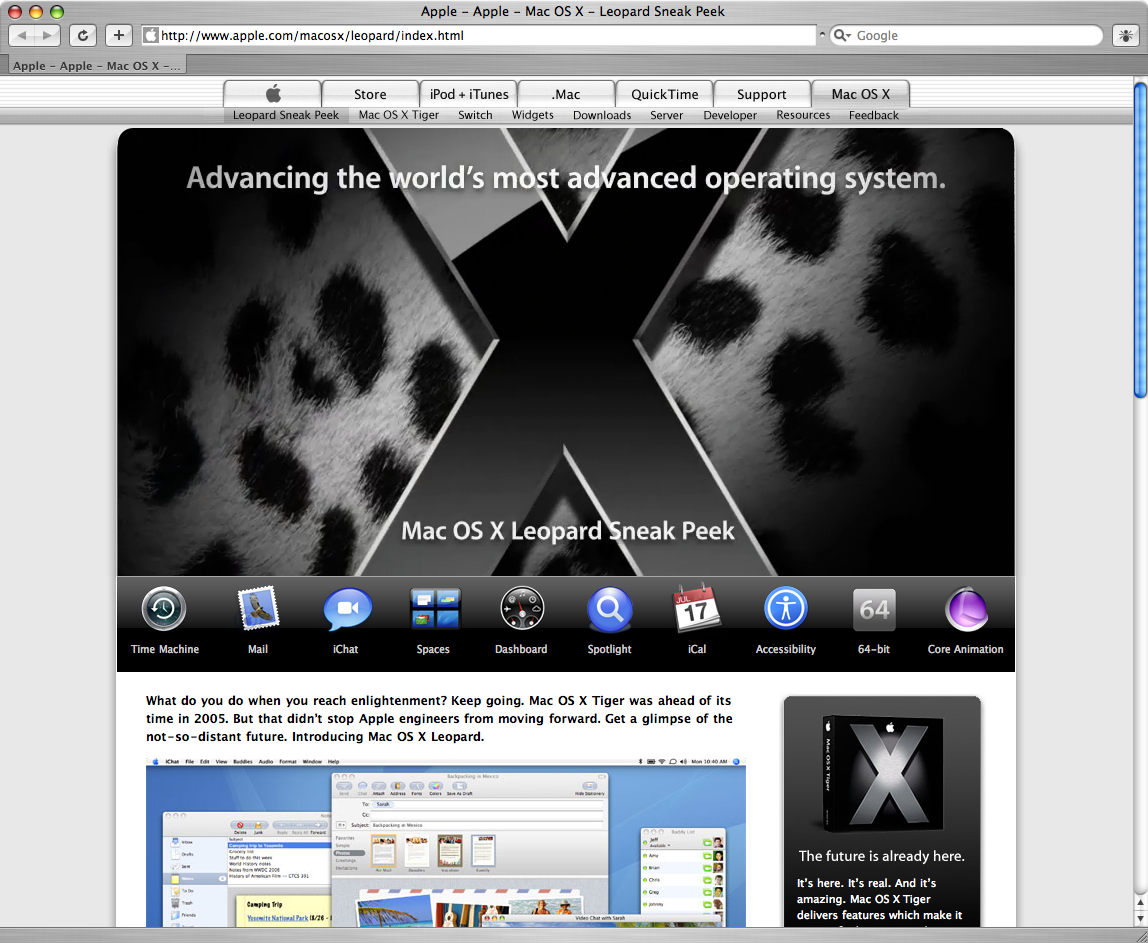The image size is (1148, 943).
Task: Click the Time Machine label
Action: pyautogui.click(x=165, y=649)
